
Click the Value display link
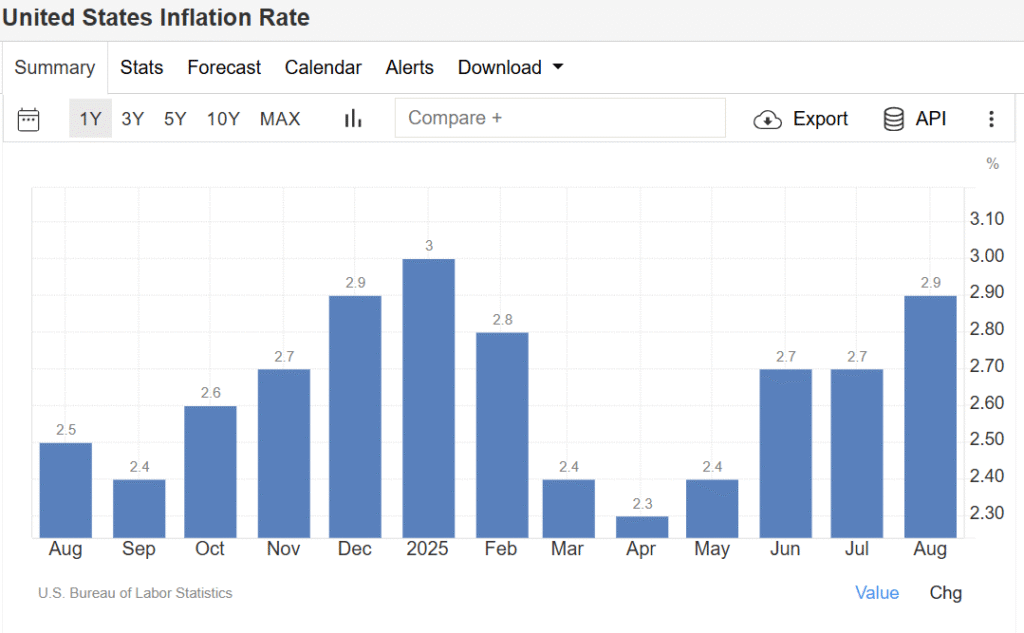point(877,593)
